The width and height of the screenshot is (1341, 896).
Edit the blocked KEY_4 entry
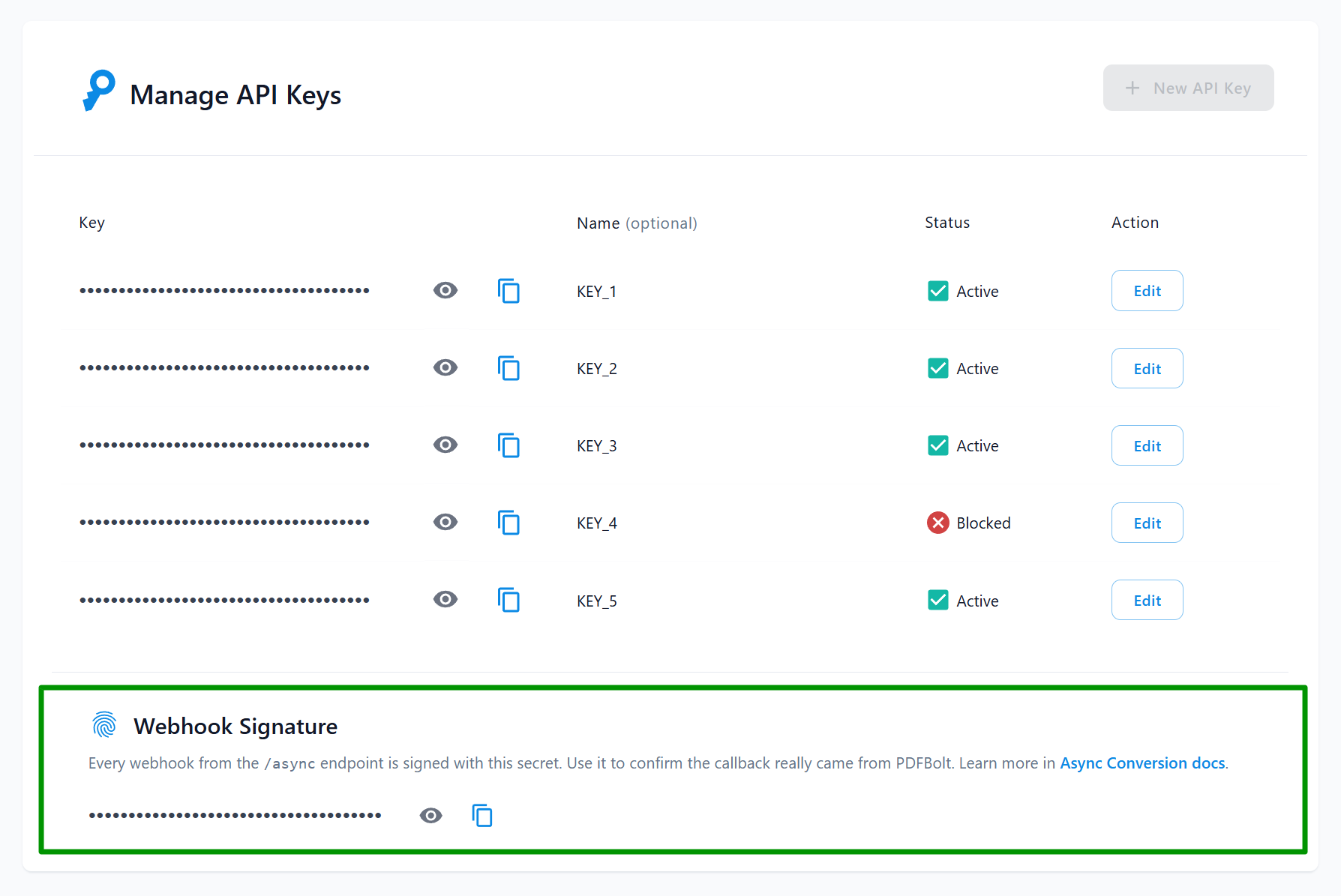tap(1147, 523)
